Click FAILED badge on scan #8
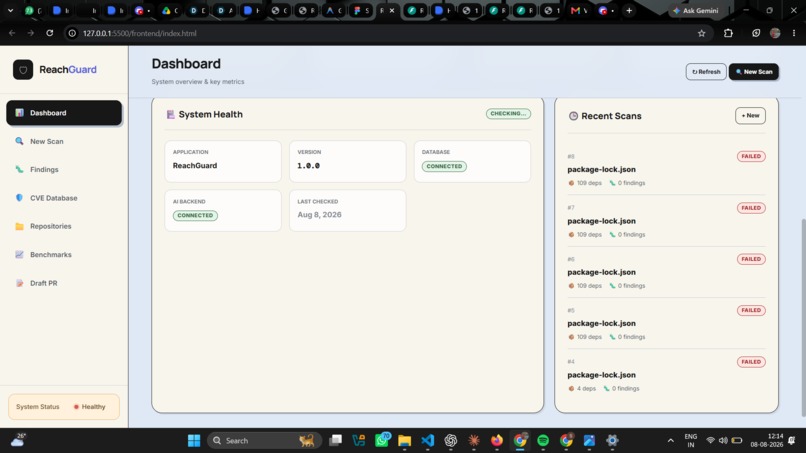 coord(751,156)
